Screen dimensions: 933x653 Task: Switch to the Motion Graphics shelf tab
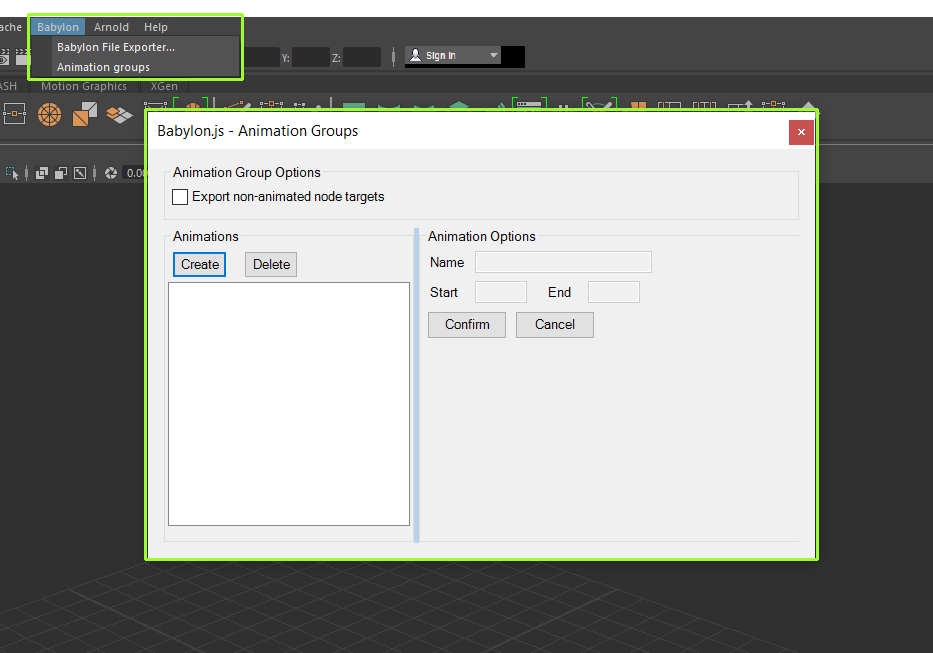[x=84, y=86]
